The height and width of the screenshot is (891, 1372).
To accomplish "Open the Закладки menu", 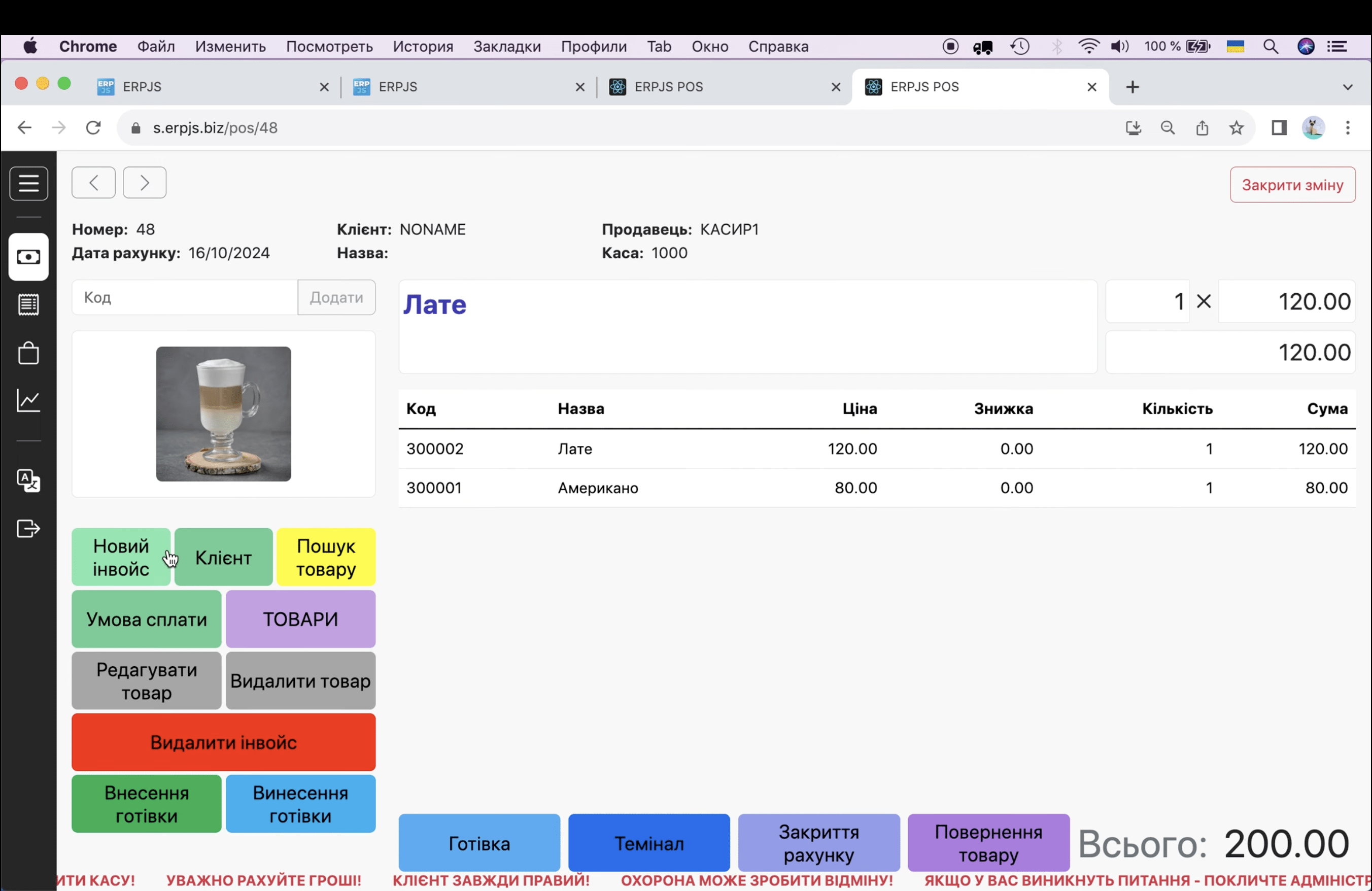I will click(507, 47).
